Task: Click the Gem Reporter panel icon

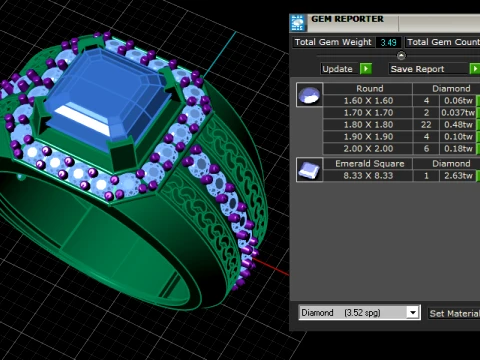Action: 297,23
